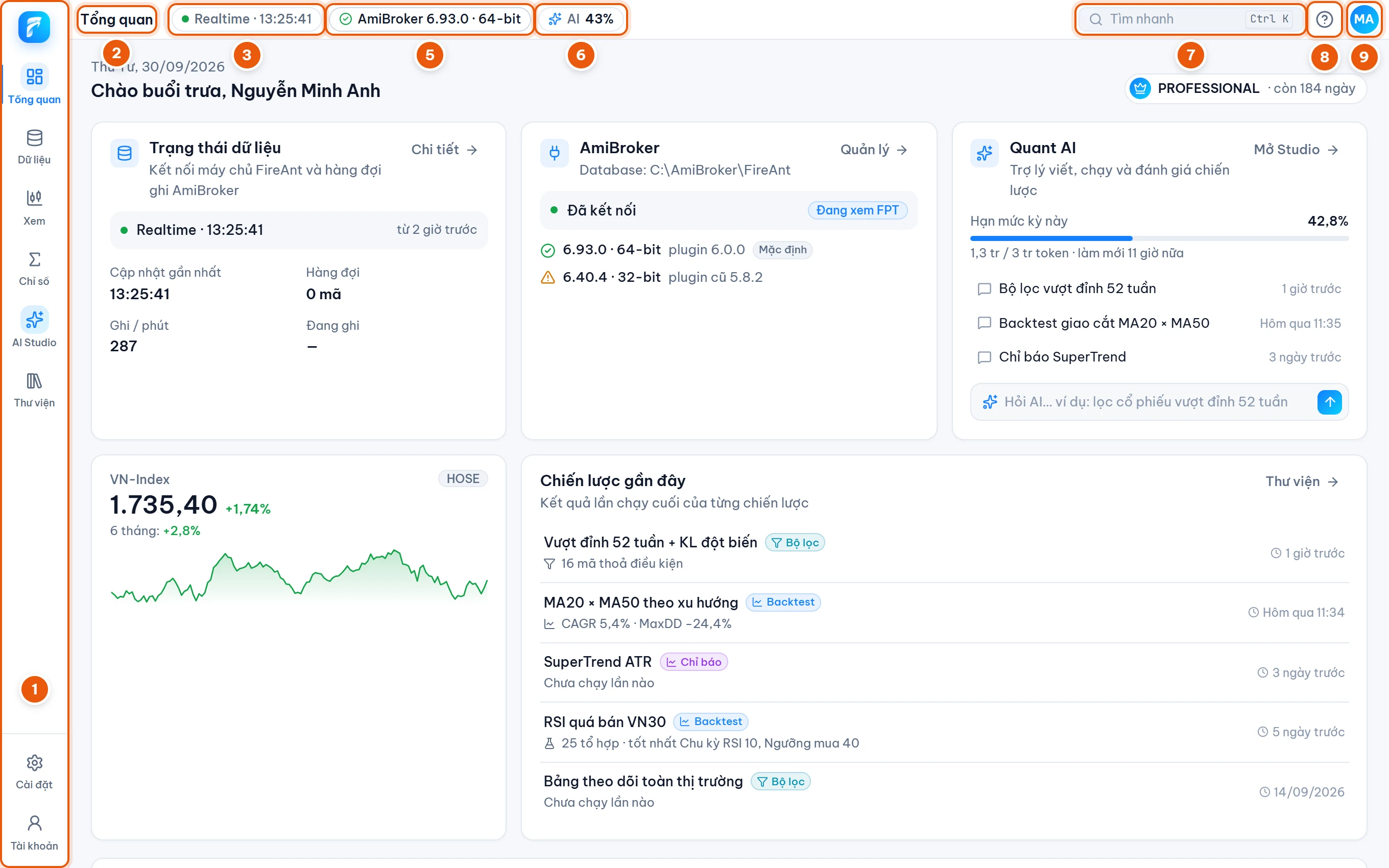Open the Dữ liệu sidebar section
The width and height of the screenshot is (1389, 868).
click(34, 147)
